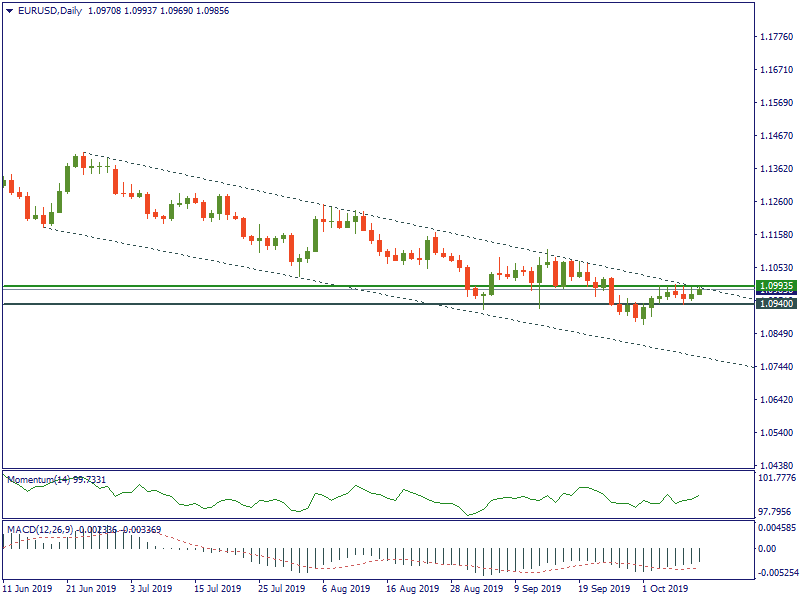
Task: Click the latest MACD histogram bar
Action: (699, 555)
